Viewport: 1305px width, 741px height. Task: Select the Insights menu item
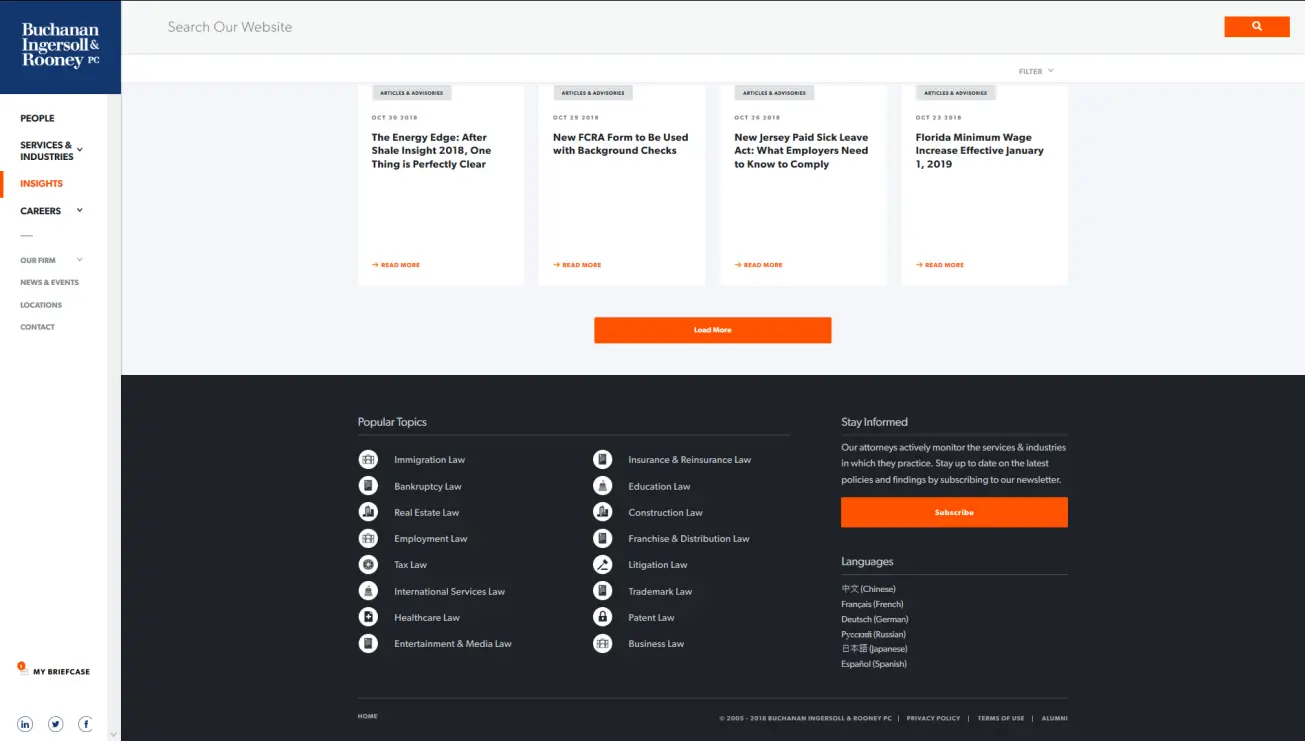41,184
